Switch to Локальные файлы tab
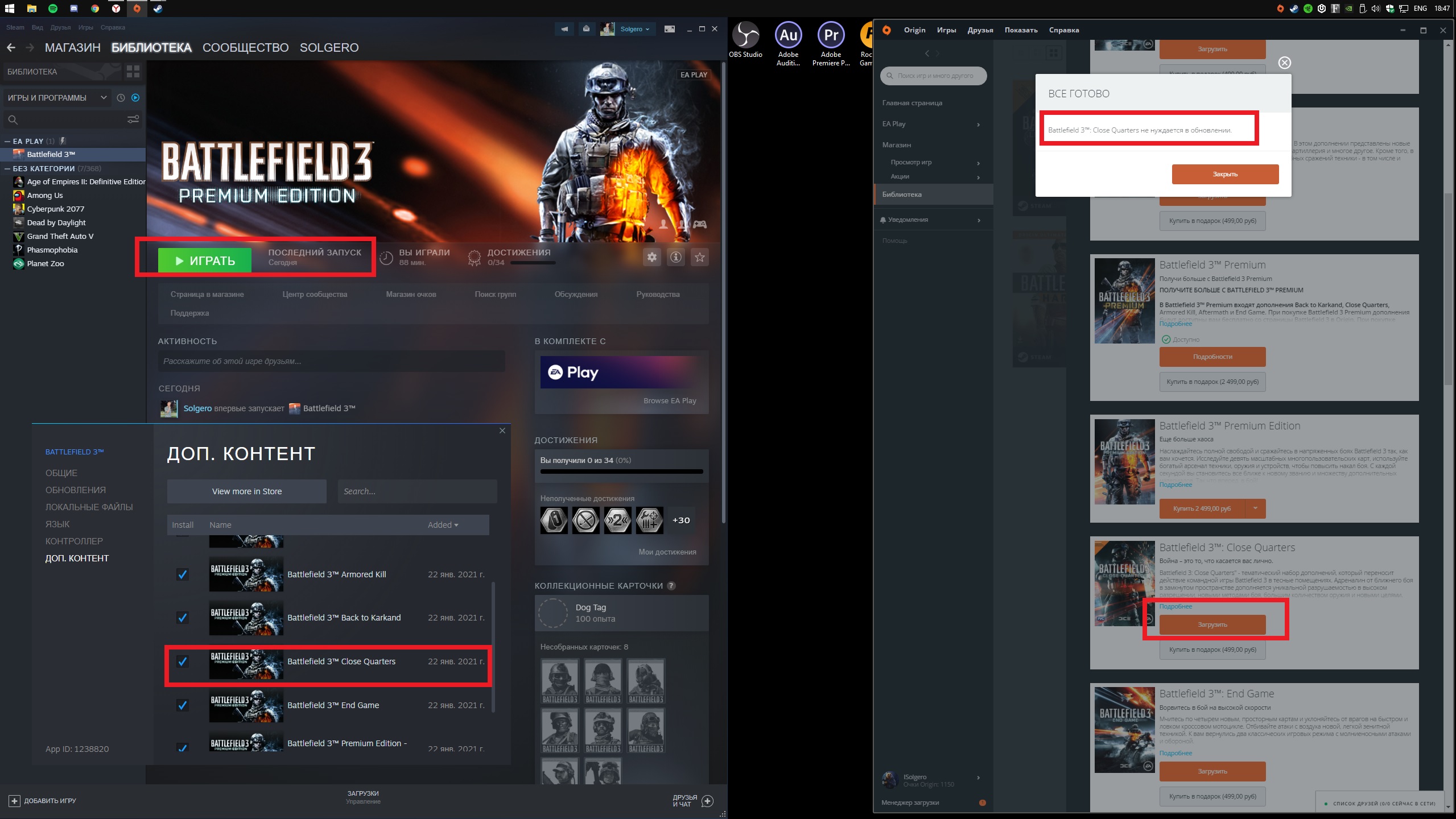1456x819 pixels. [89, 507]
